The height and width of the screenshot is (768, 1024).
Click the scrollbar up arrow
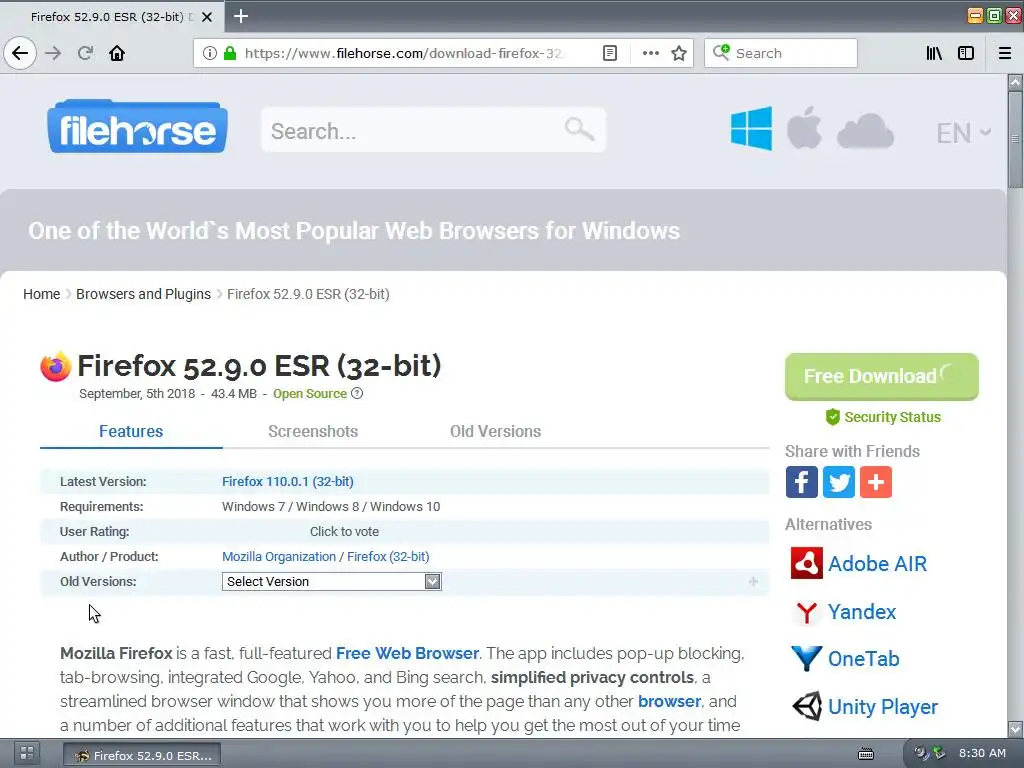pyautogui.click(x=1015, y=82)
